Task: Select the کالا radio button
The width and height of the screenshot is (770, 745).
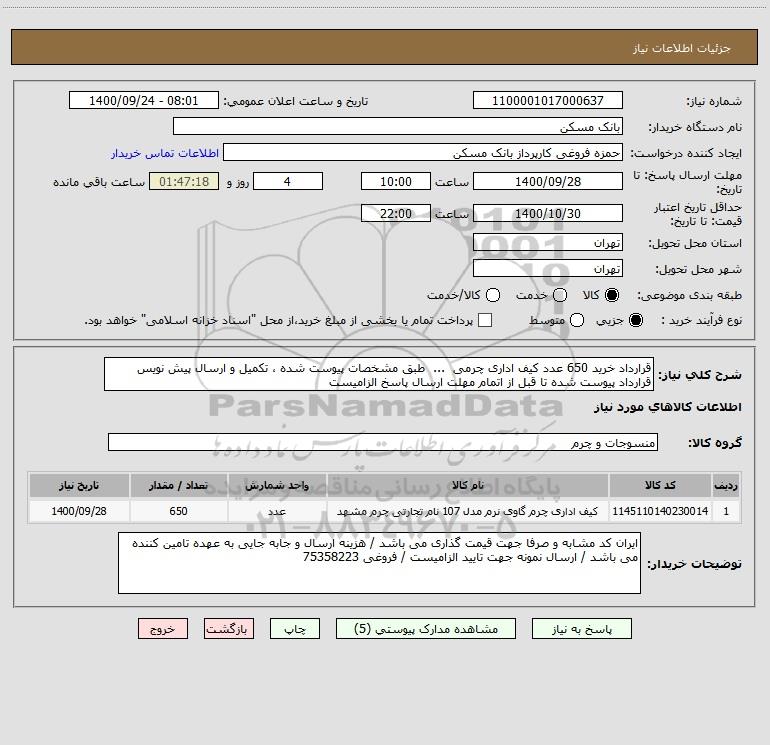Action: click(612, 295)
